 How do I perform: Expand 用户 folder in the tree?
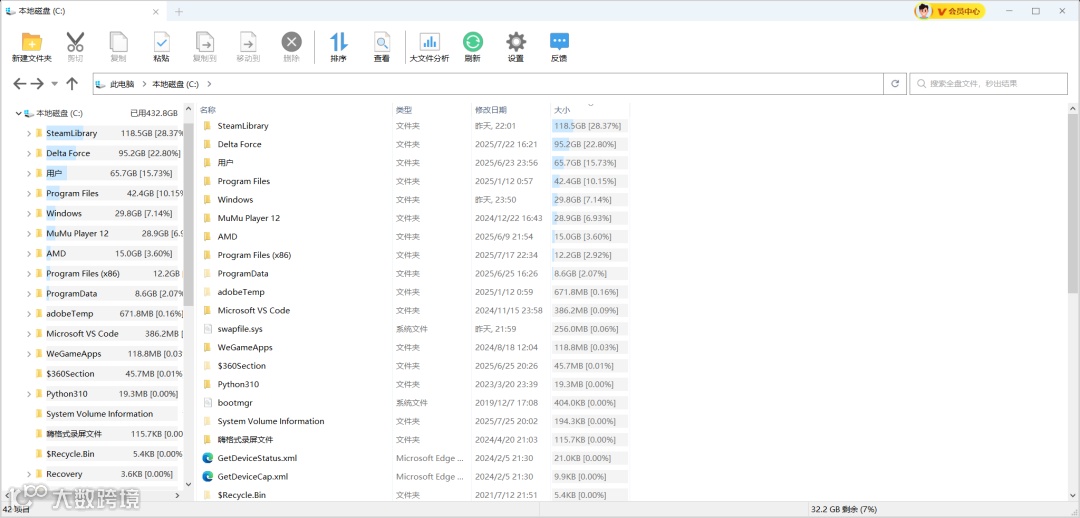(29, 173)
